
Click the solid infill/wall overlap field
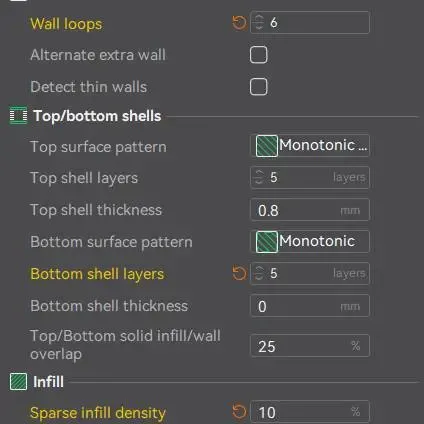click(x=310, y=346)
